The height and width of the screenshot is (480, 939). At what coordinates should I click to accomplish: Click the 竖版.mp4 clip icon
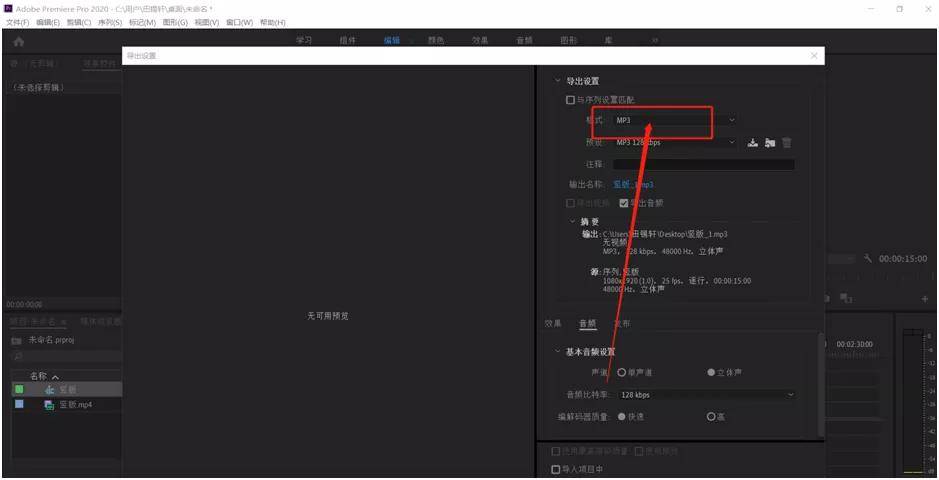click(50, 405)
